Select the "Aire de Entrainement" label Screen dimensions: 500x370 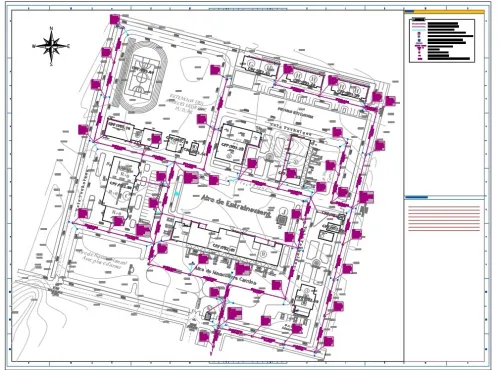pos(236,205)
